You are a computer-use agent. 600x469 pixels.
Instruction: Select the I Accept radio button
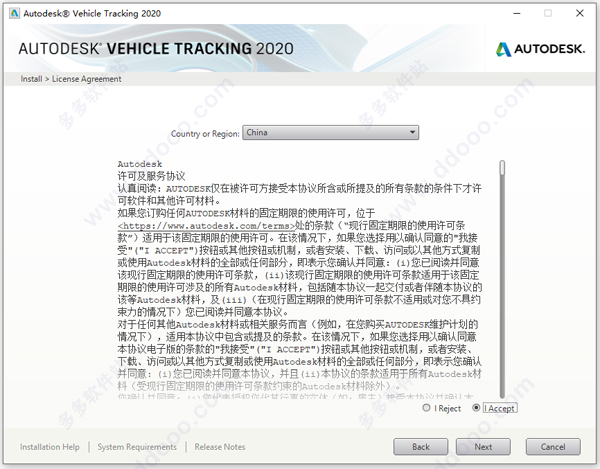476,408
